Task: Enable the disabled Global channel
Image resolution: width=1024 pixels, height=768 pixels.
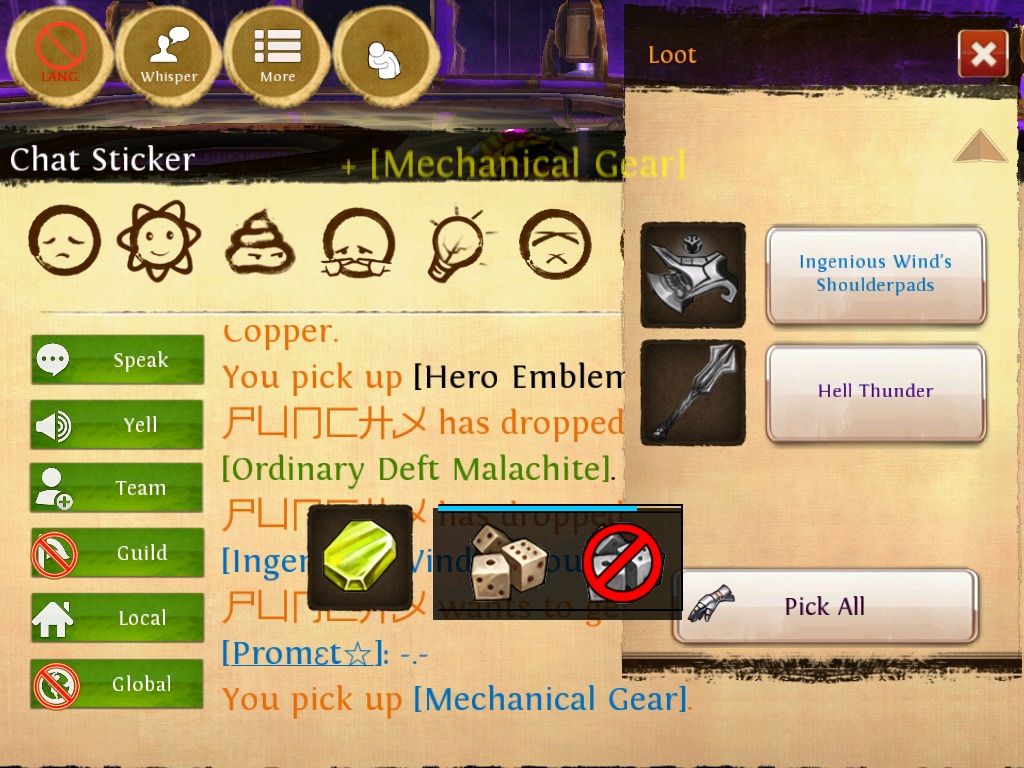Action: pyautogui.click(x=117, y=684)
